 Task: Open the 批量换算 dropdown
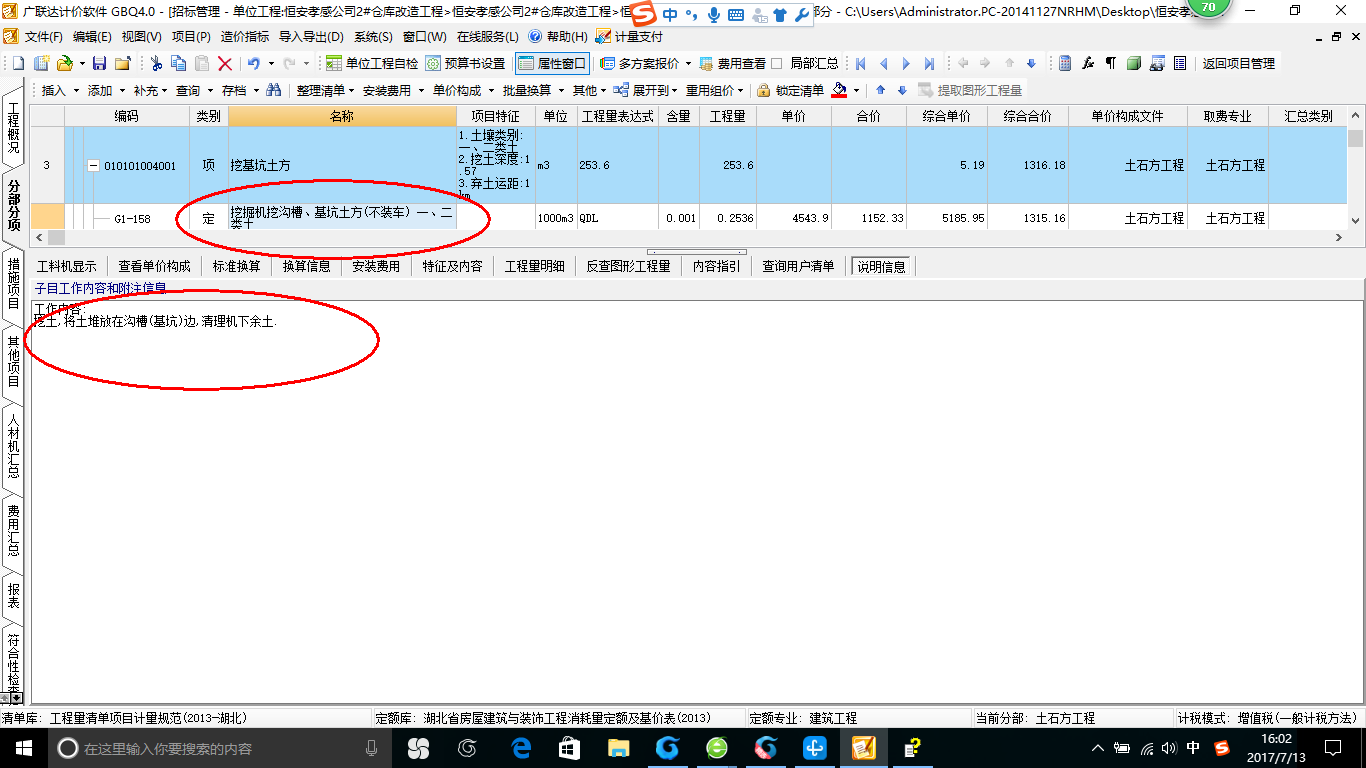click(x=532, y=90)
